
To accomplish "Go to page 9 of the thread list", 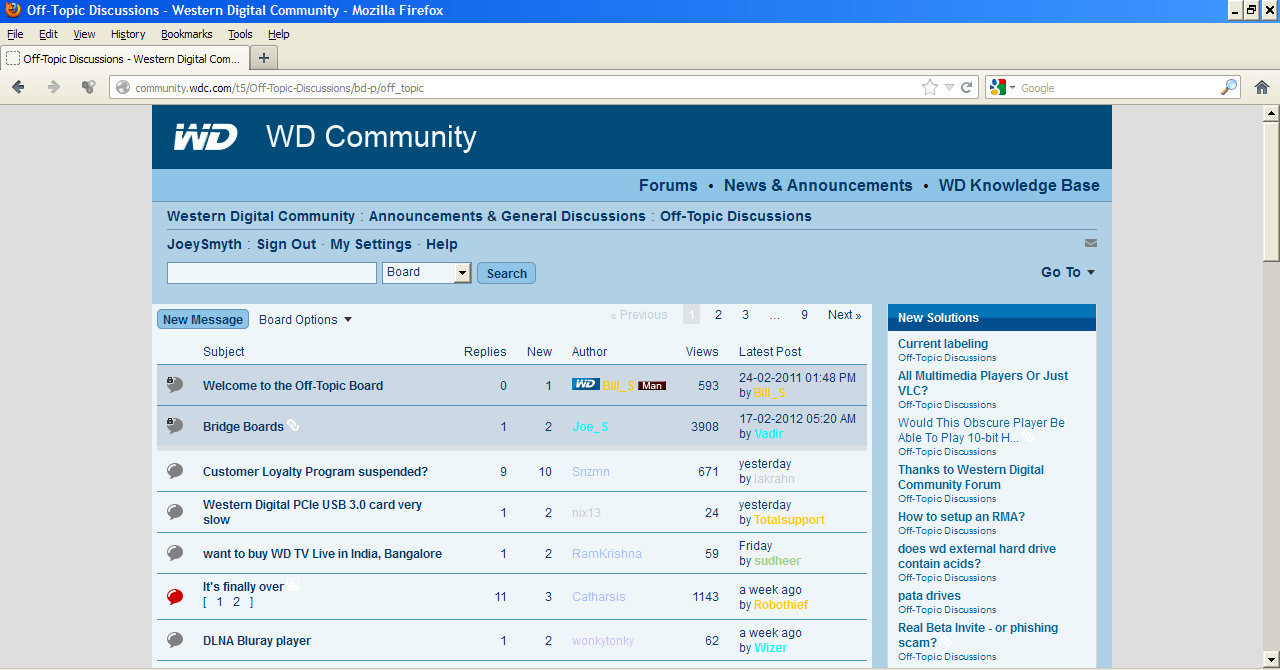I will click(804, 315).
